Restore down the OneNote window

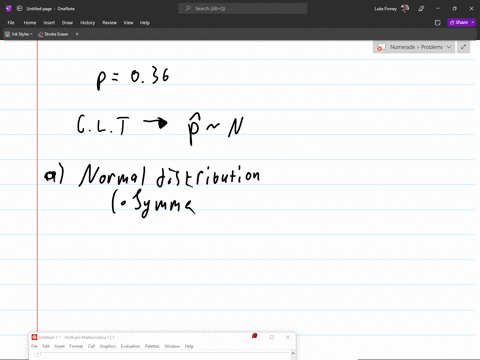click(454, 9)
